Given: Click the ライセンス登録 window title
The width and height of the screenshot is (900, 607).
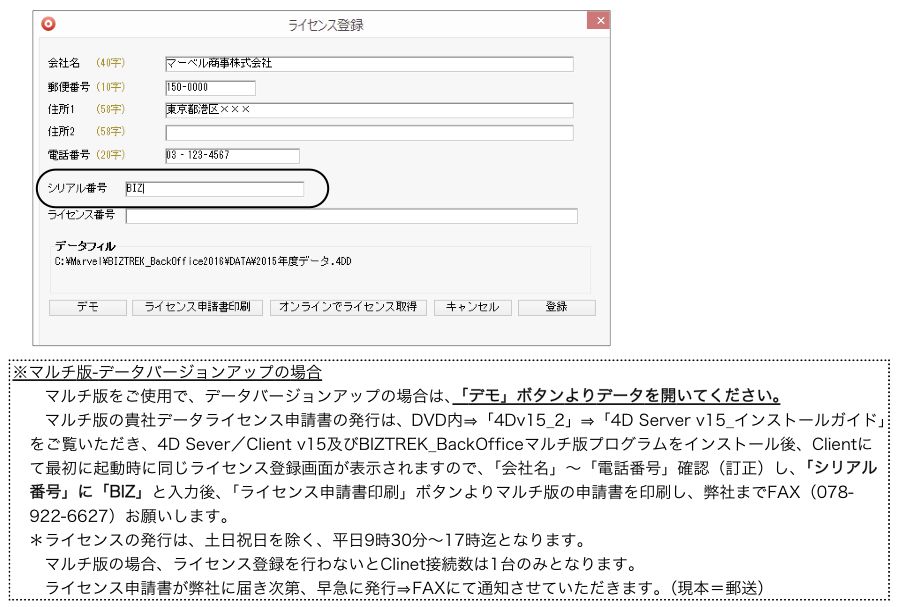Looking at the screenshot, I should tap(325, 25).
